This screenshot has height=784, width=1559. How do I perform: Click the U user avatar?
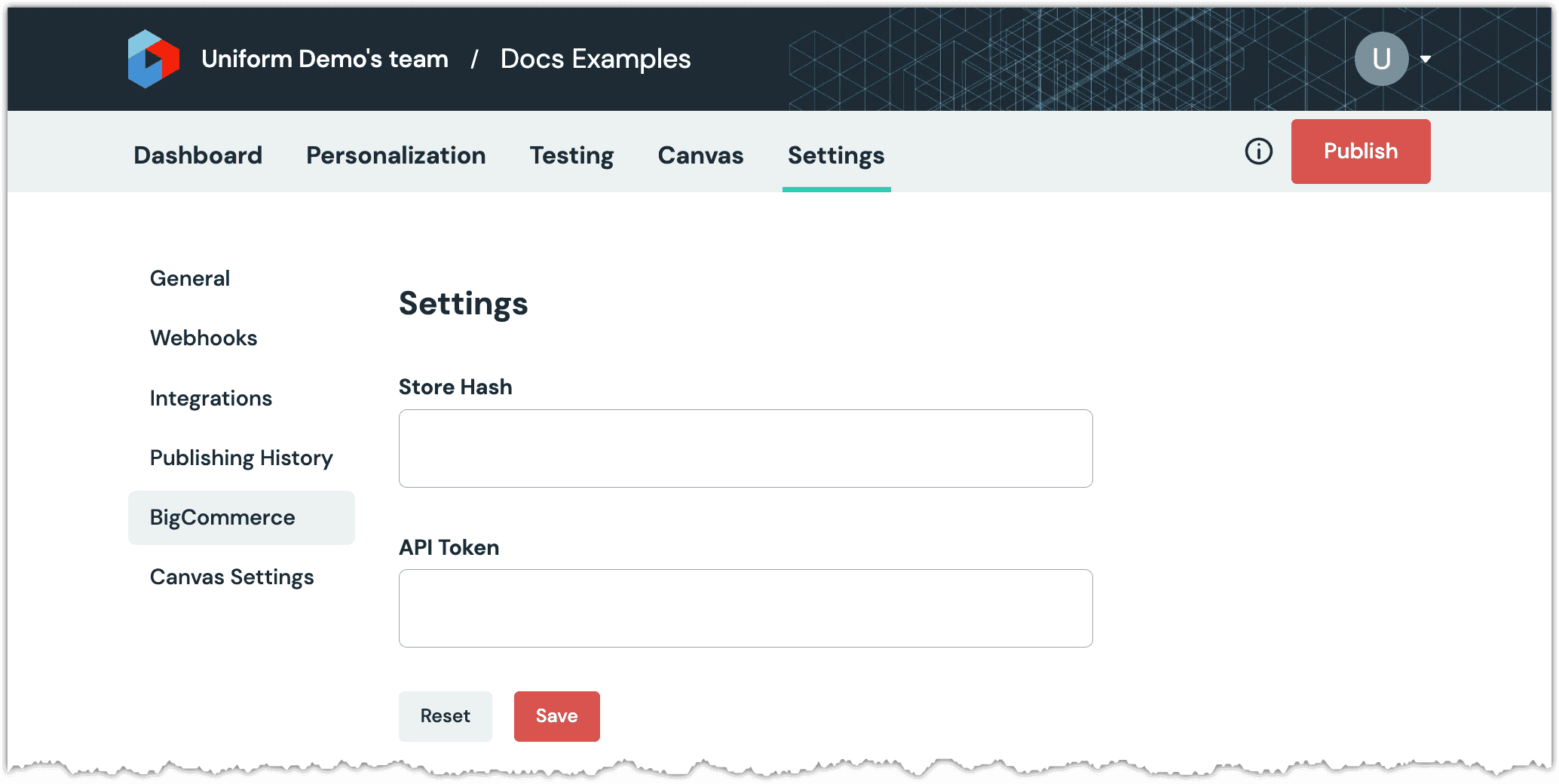coord(1381,59)
